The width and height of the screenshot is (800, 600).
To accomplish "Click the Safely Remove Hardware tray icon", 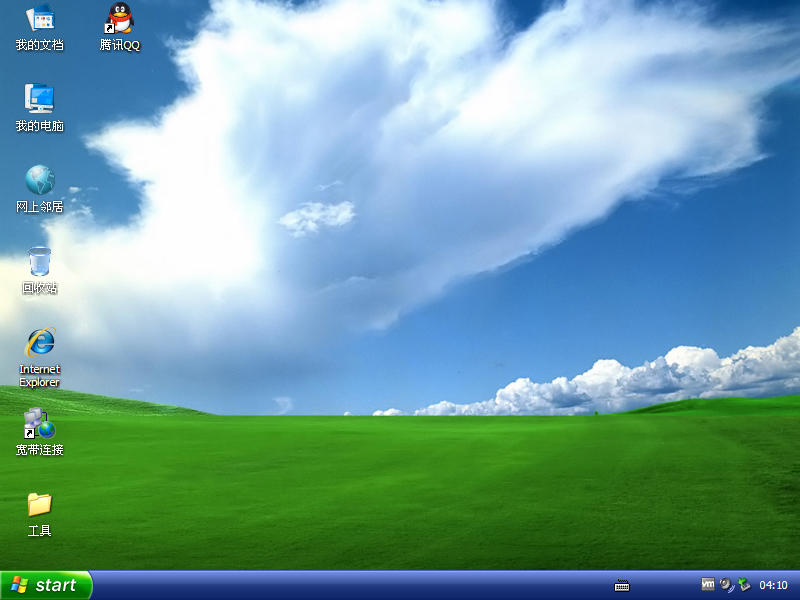I will pos(744,585).
